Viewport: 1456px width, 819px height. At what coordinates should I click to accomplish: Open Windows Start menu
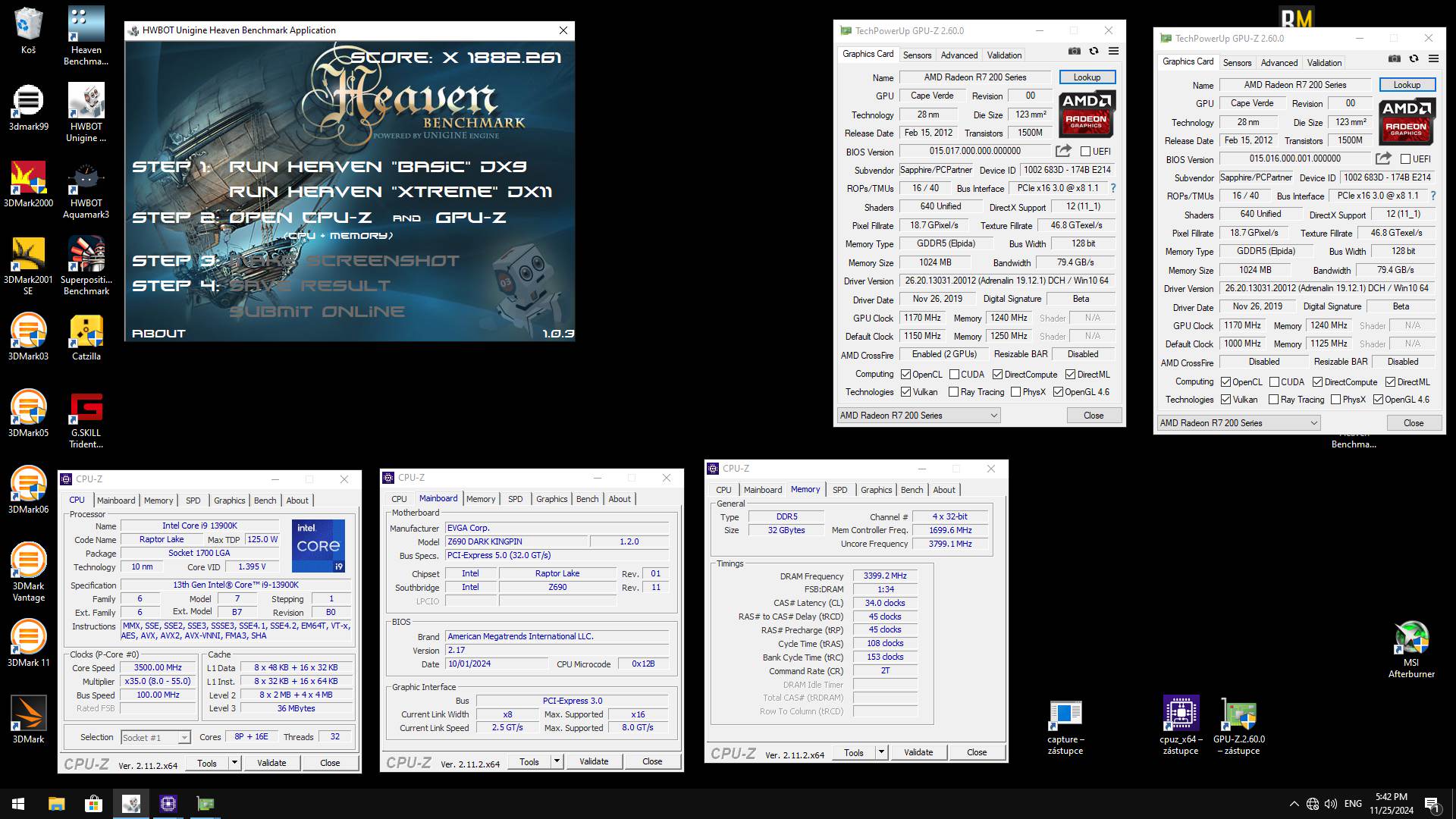(18, 804)
